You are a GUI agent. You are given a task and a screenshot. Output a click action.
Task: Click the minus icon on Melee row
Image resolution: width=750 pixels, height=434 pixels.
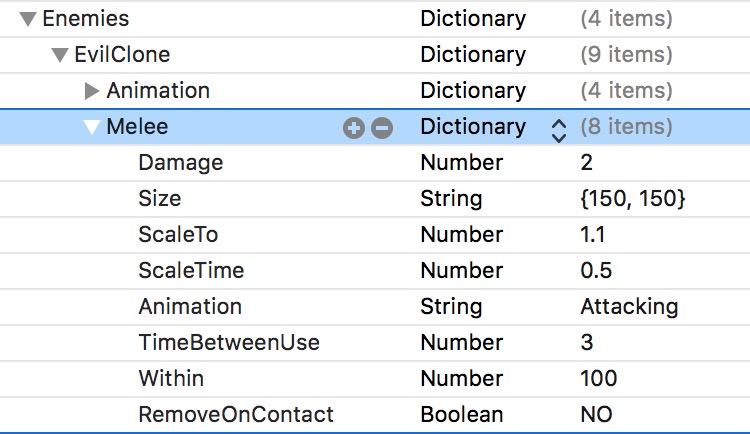coord(382,128)
